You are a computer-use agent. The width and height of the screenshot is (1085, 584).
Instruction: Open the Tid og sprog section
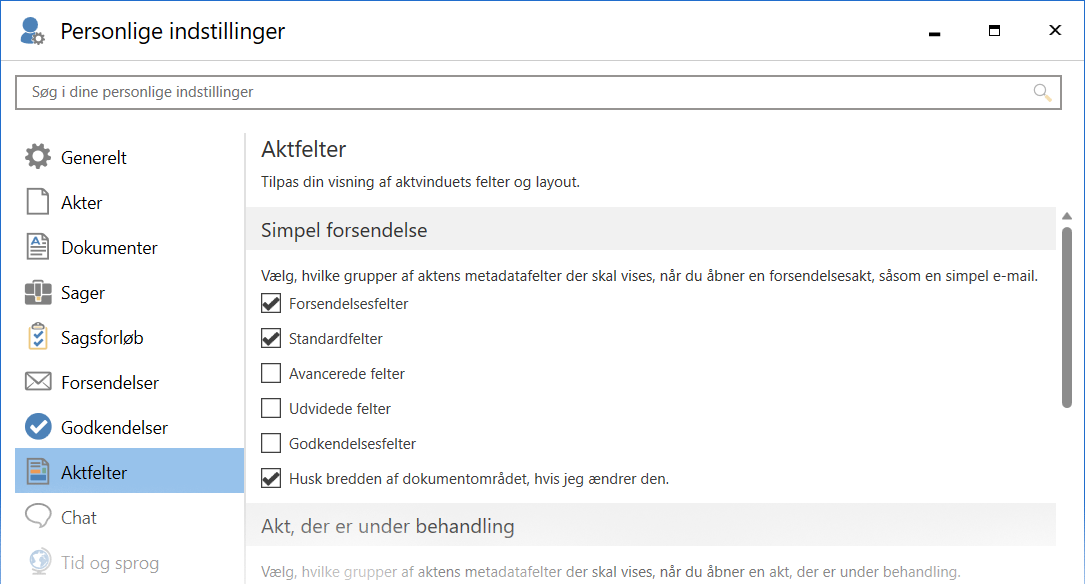click(129, 562)
